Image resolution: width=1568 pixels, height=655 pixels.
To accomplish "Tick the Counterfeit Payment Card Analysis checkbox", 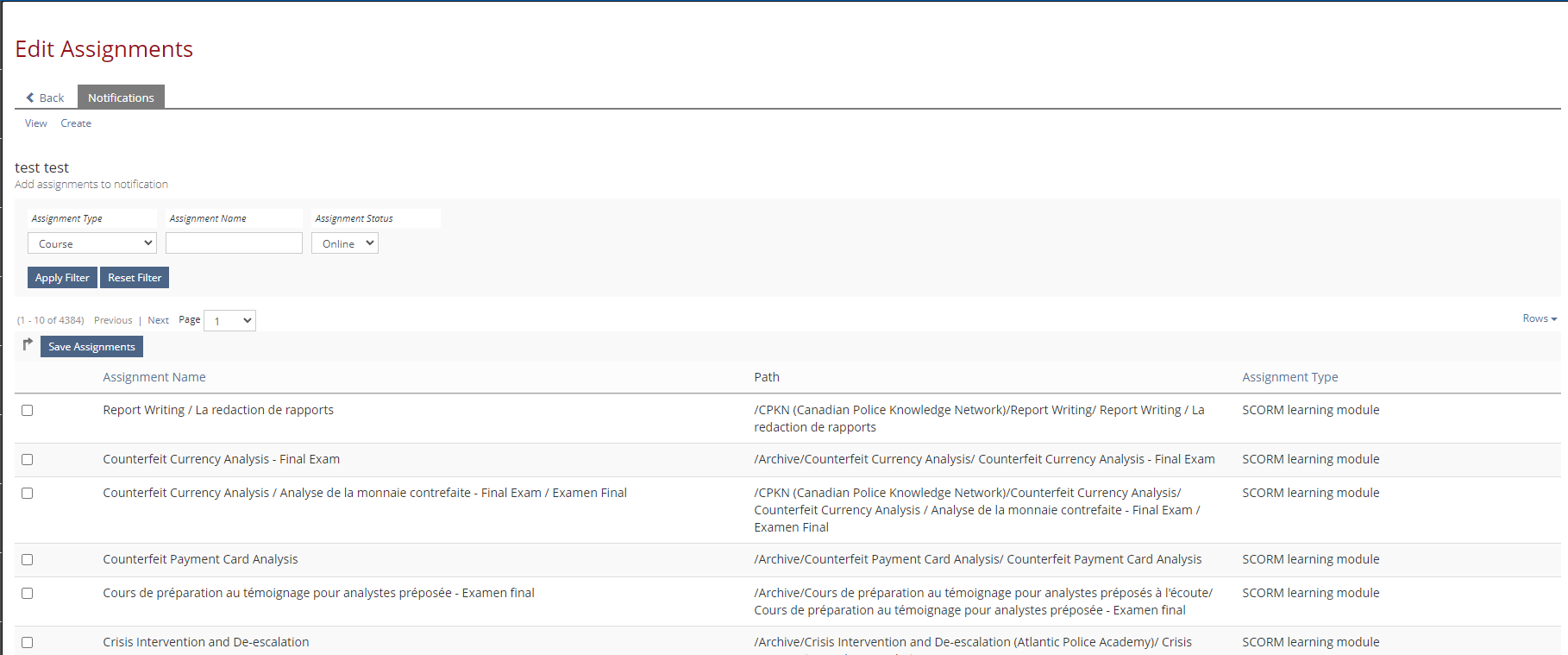I will click(x=28, y=560).
